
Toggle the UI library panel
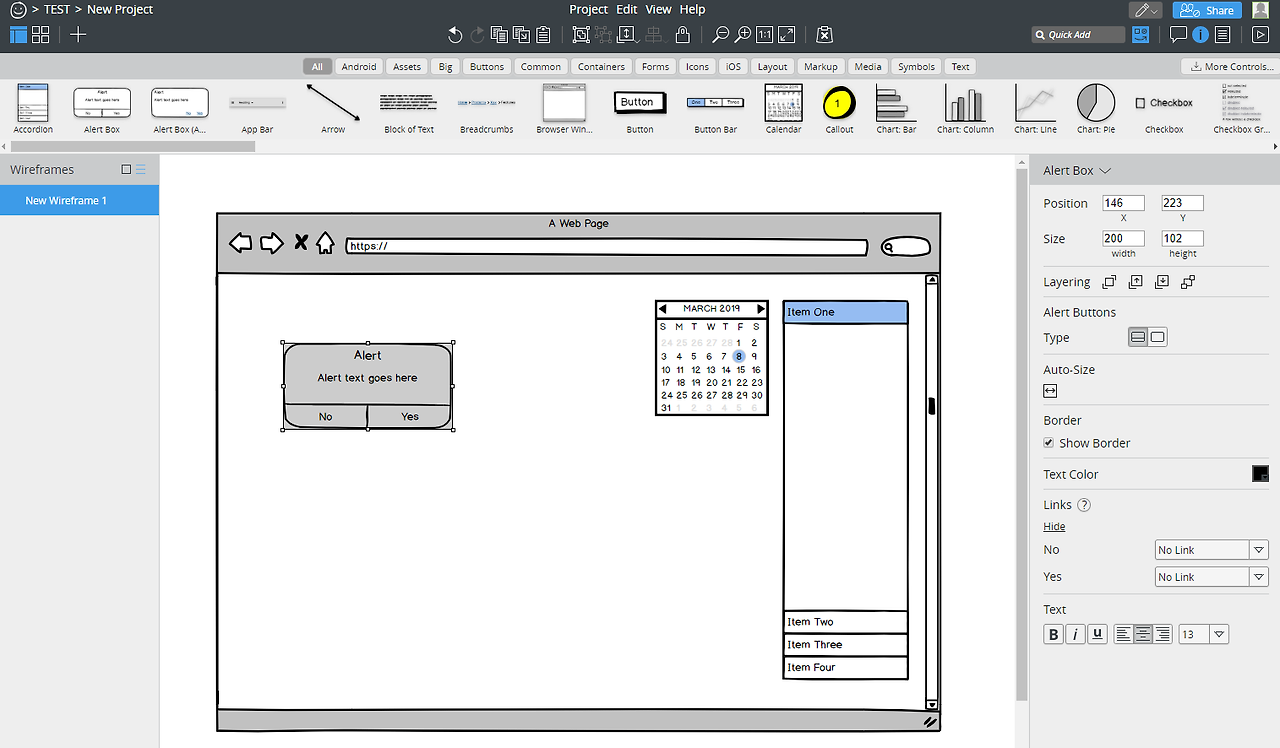click(1141, 35)
